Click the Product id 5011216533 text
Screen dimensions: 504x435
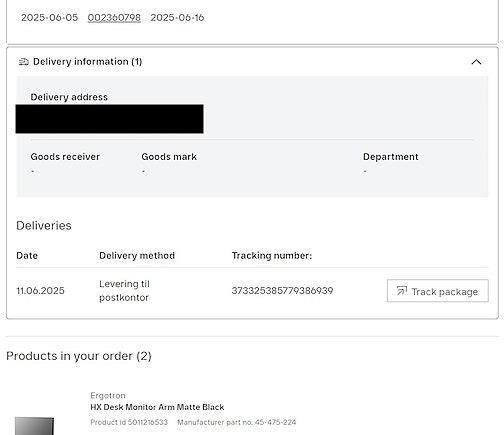[x=129, y=422]
